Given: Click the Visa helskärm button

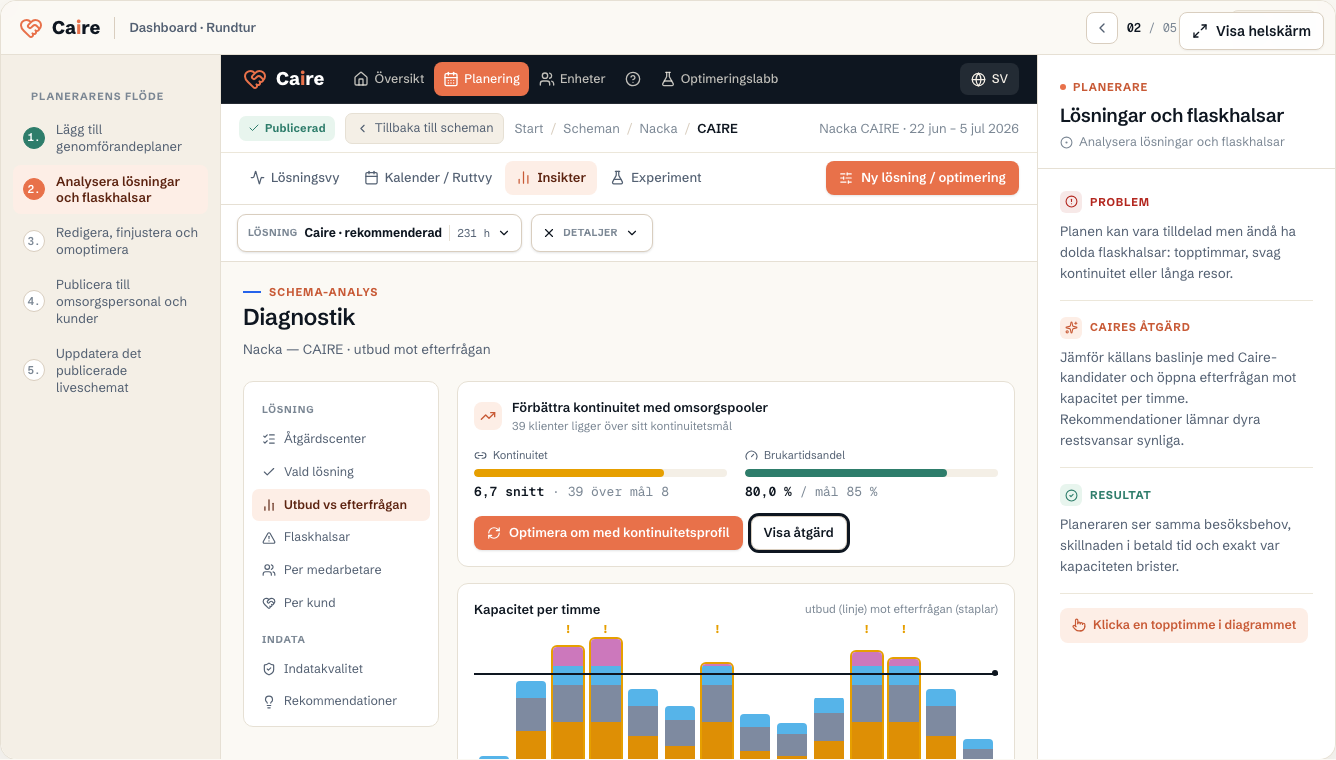Looking at the screenshot, I should [1251, 31].
